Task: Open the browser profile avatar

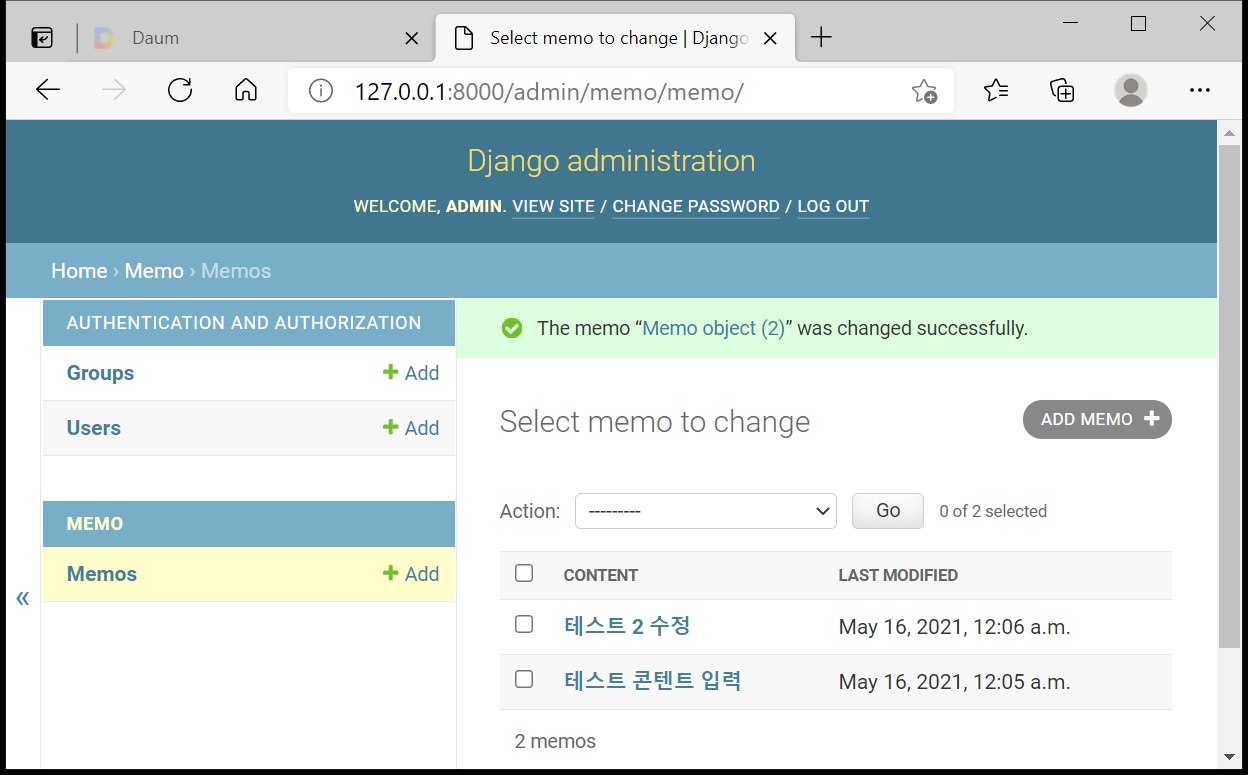Action: coord(1131,91)
